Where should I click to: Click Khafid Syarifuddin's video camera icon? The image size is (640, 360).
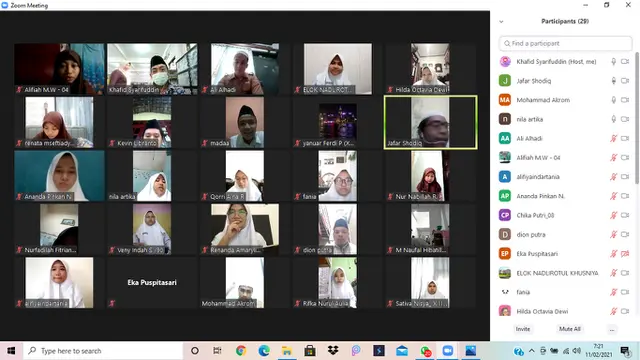point(625,62)
